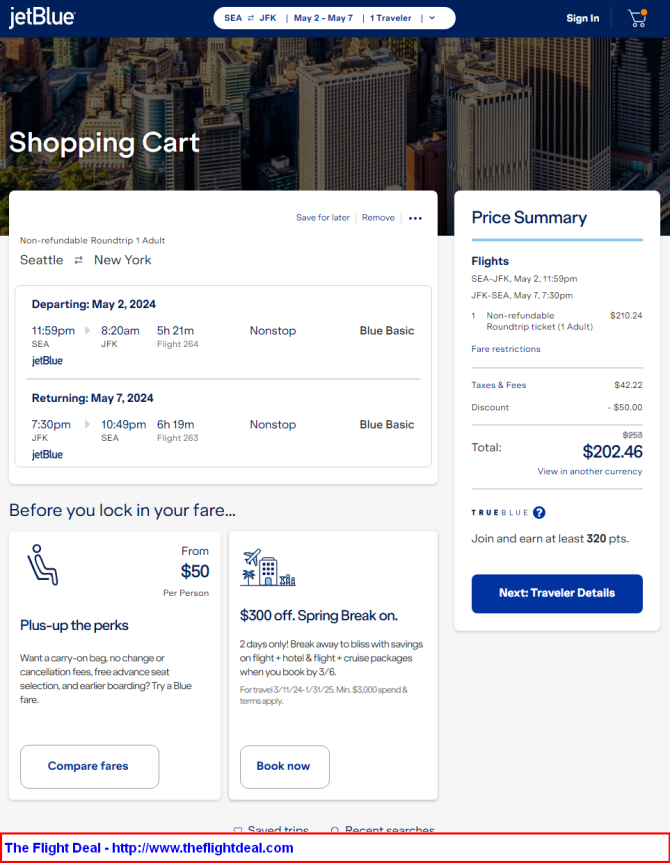Viewport: 670px width, 863px height.
Task: Expand the trip search dropdown chevron
Action: (431, 18)
